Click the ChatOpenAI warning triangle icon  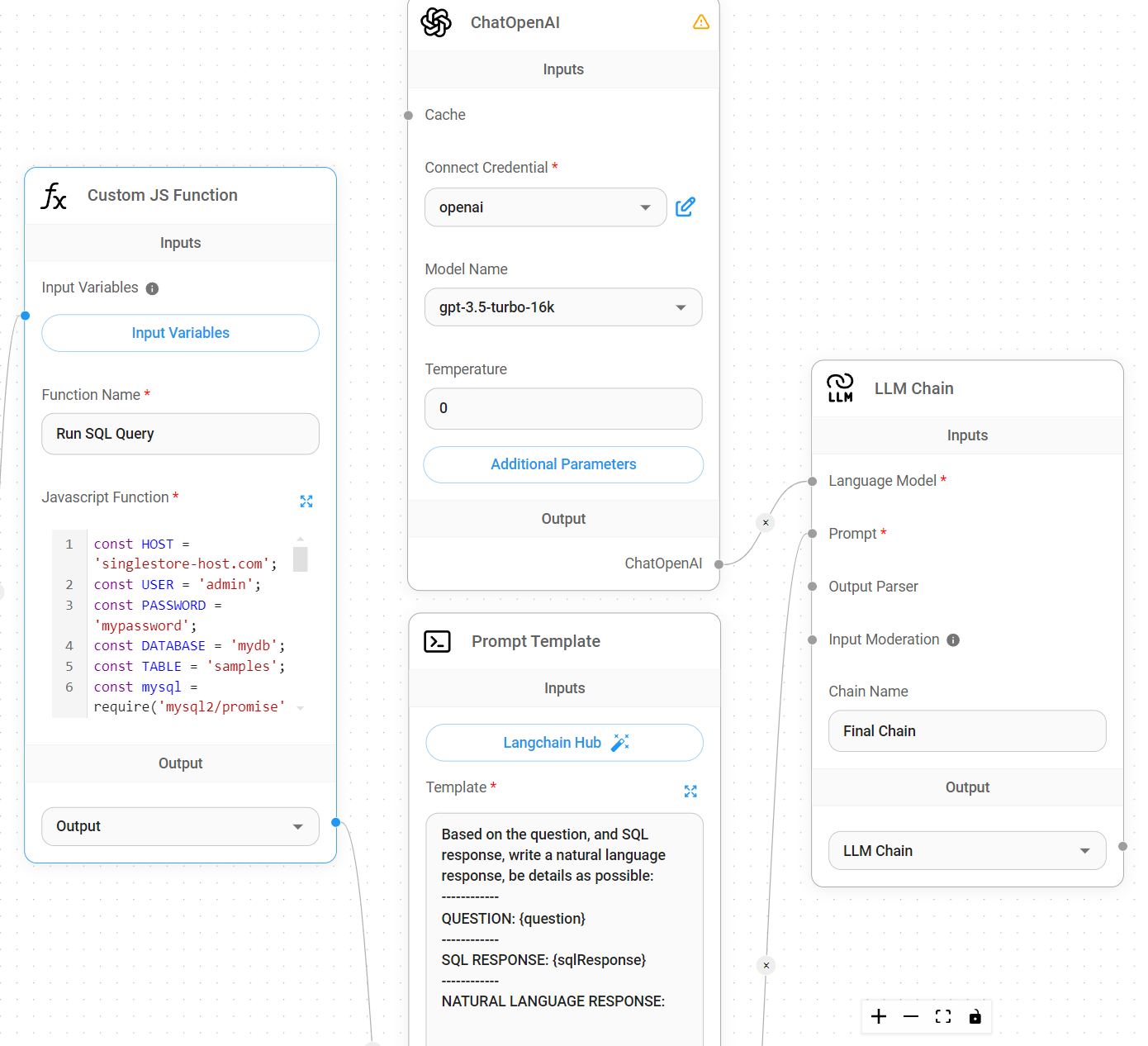click(x=701, y=22)
